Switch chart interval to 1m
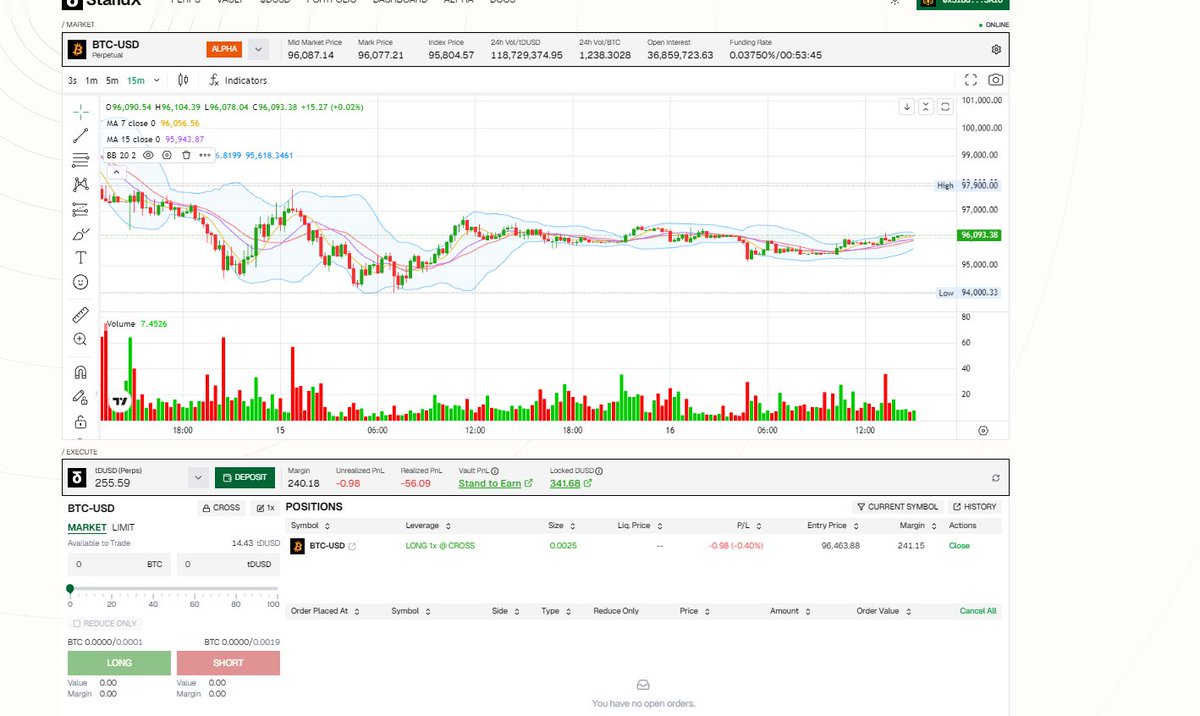Viewport: 1200px width, 716px height. 91,80
